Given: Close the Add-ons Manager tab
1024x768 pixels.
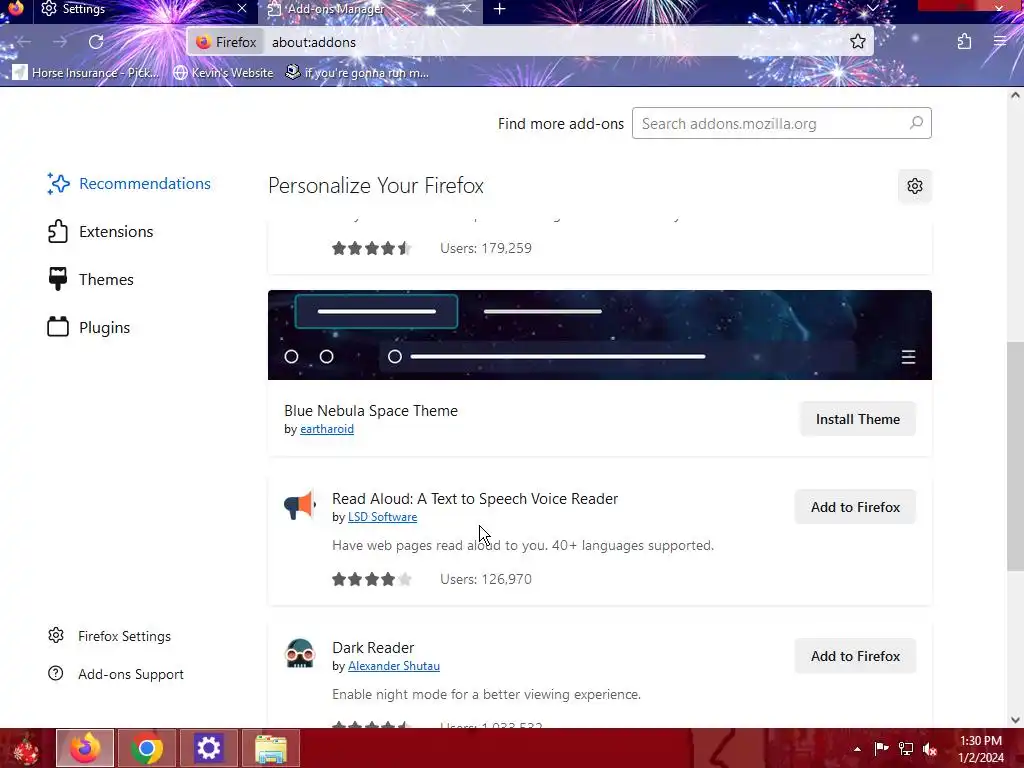Looking at the screenshot, I should (x=467, y=8).
